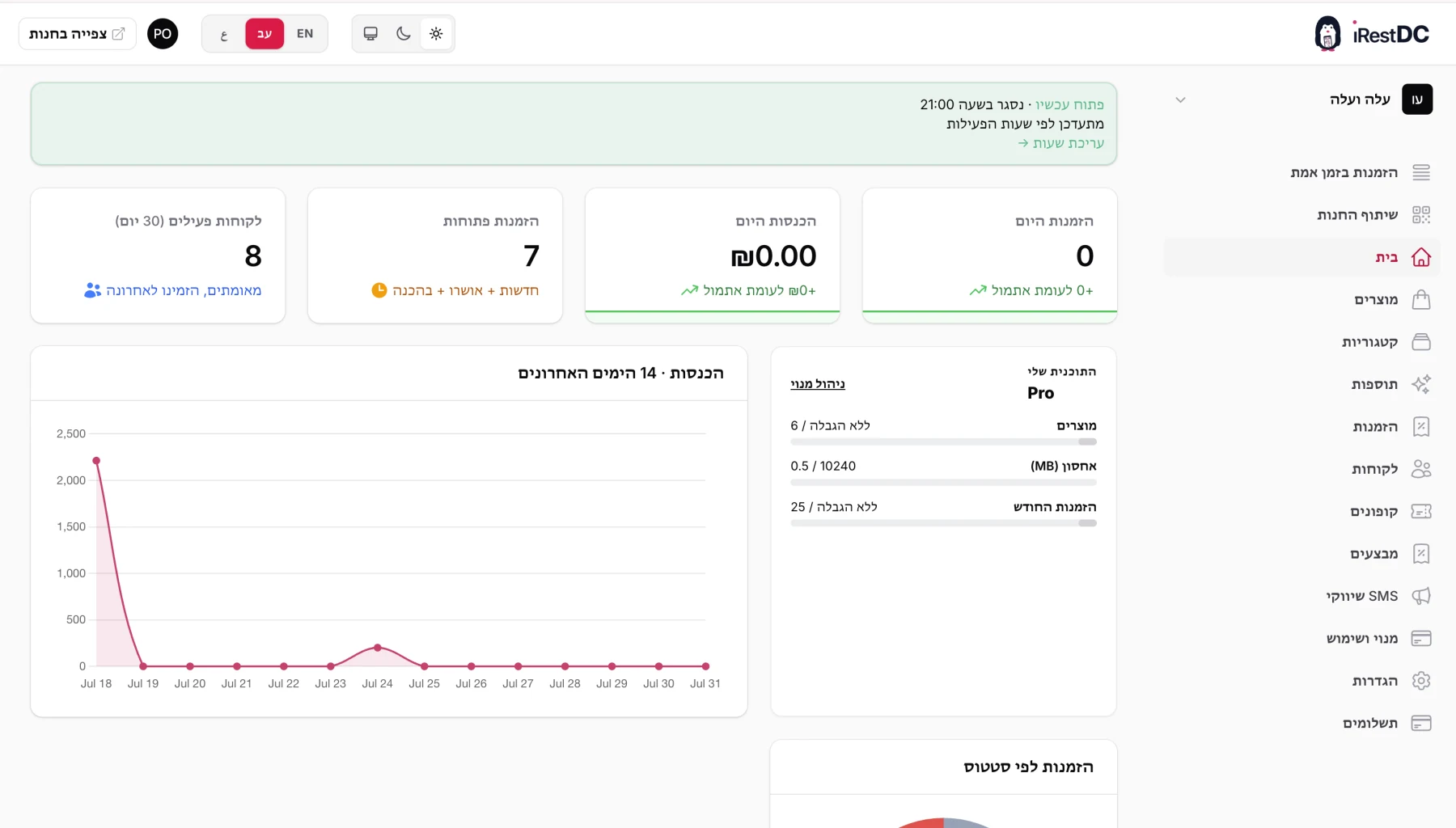Screen dimensions: 1456x828
Task: Click the settings gear icon in the sidebar
Action: point(1421,681)
